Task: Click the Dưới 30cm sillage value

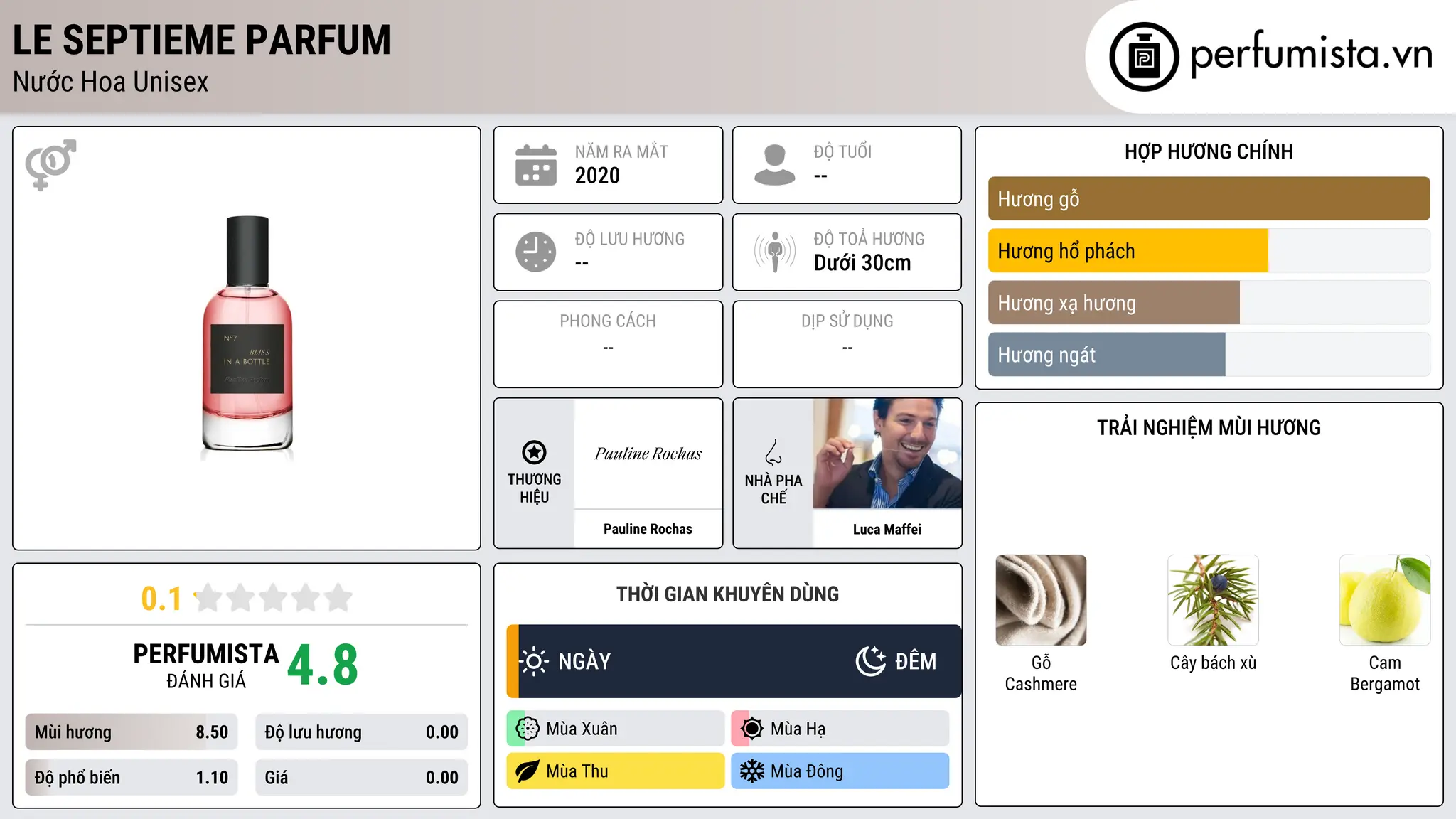Action: pos(862,263)
